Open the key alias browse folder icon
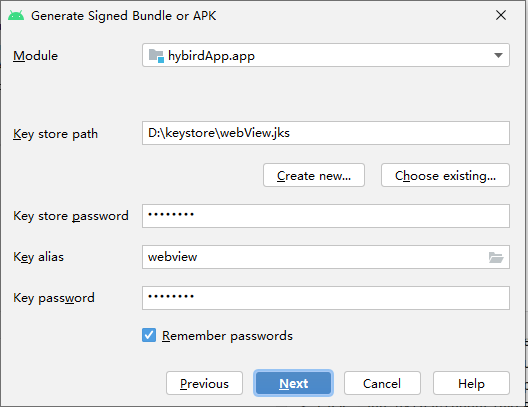This screenshot has height=407, width=528. (x=496, y=257)
